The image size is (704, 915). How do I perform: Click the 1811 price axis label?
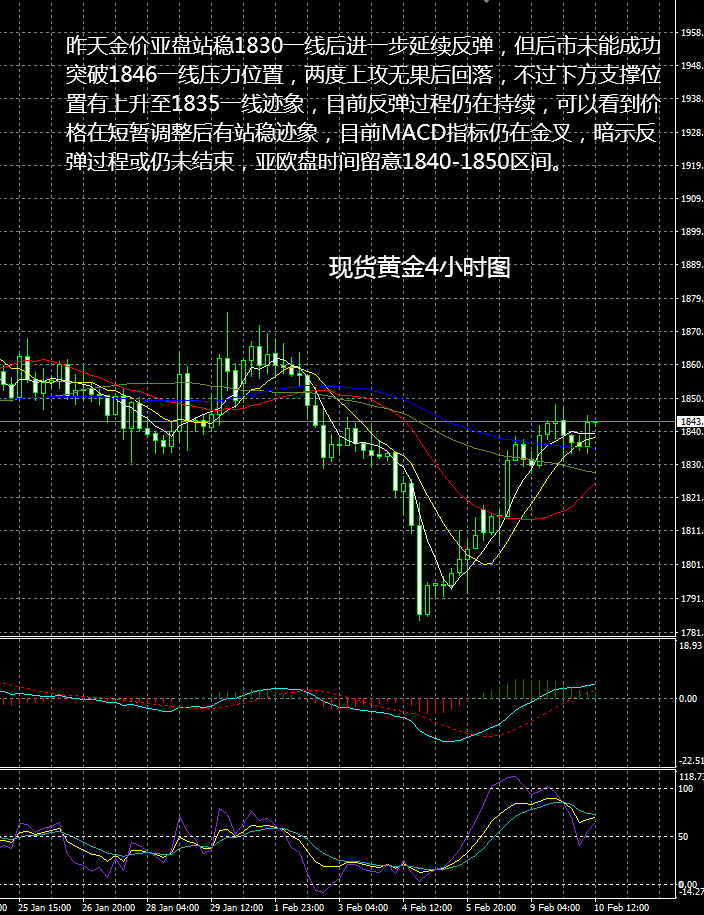(x=692, y=531)
